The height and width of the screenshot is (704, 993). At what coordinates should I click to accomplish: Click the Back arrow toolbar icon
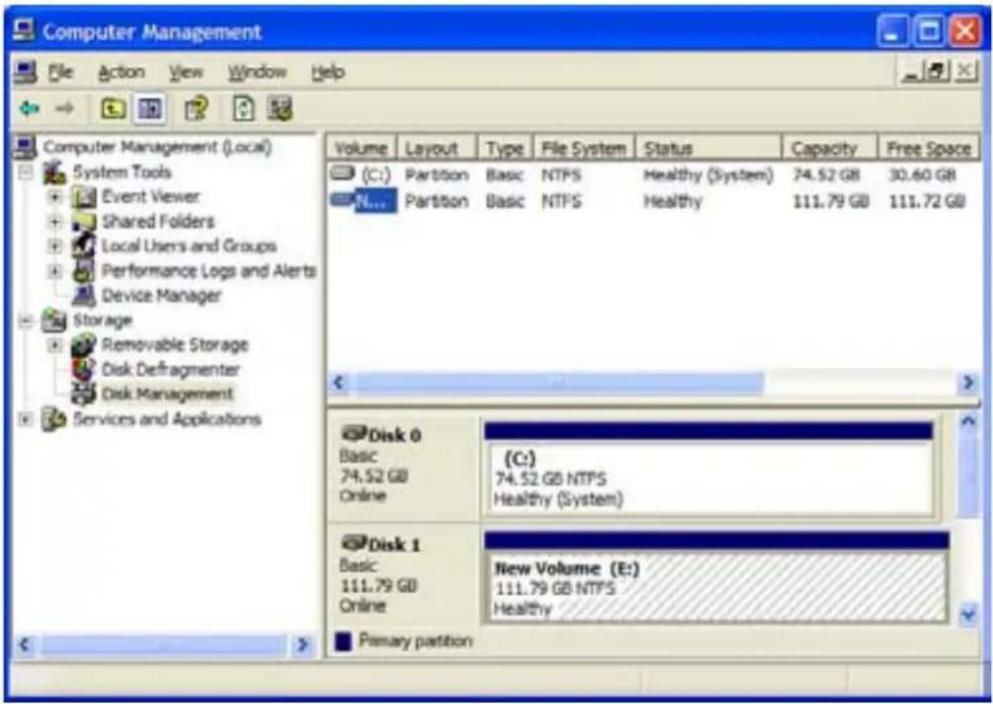tap(28, 110)
